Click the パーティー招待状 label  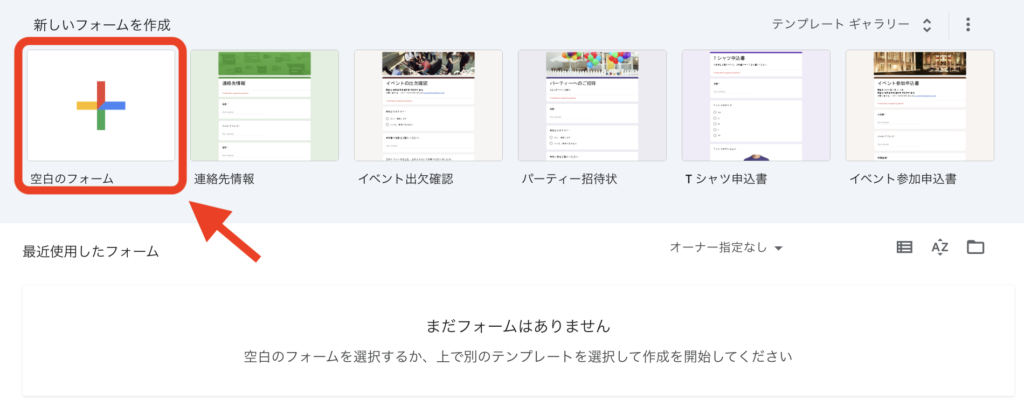(x=569, y=179)
